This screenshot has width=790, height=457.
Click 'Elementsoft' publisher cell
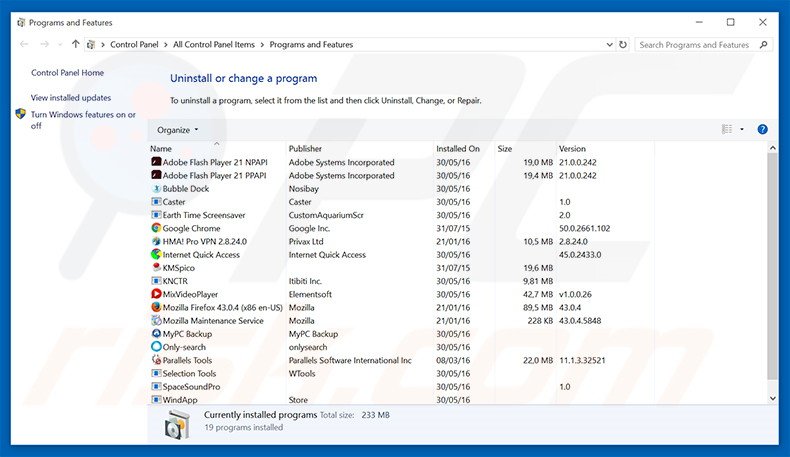coord(310,294)
